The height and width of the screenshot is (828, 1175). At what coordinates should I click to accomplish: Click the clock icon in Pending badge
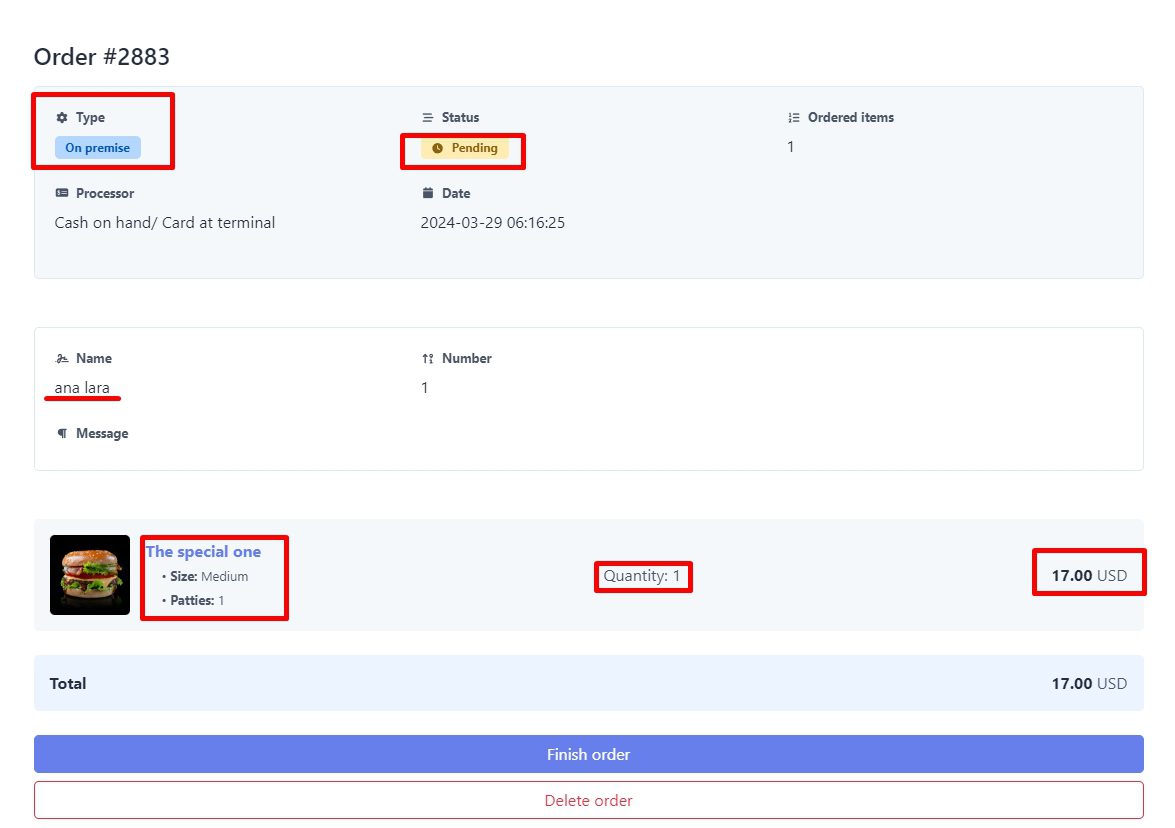437,148
